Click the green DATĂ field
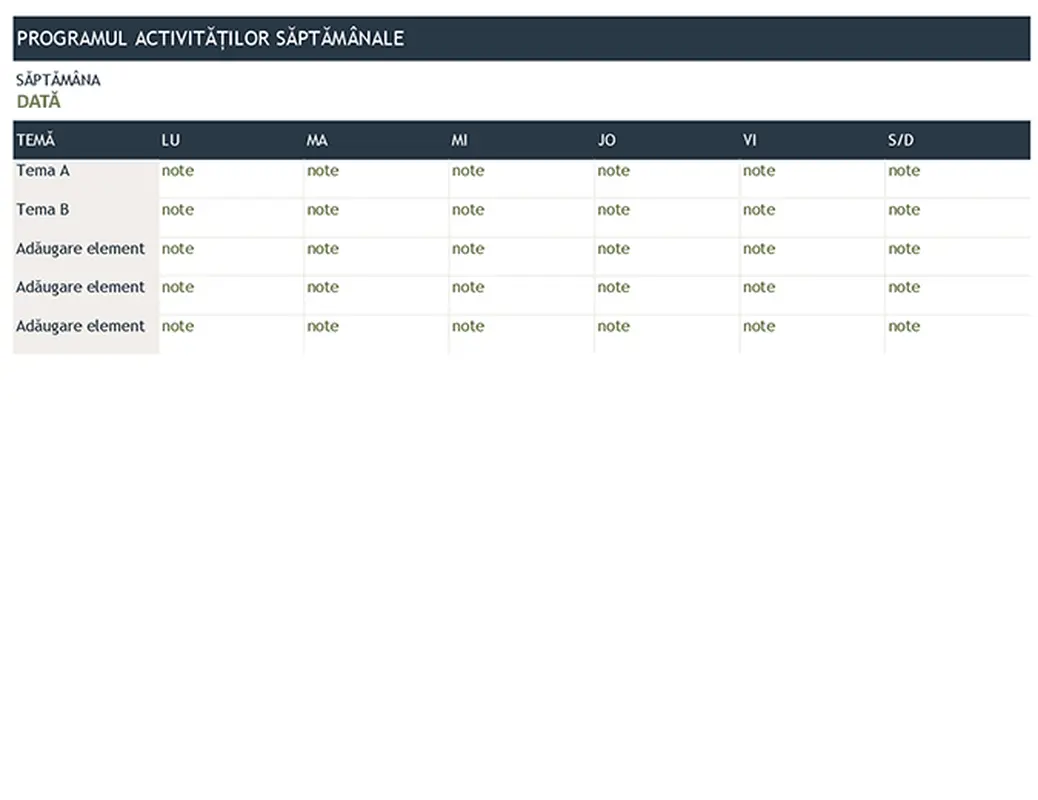This screenshot has height=800, width=1038. [38, 101]
